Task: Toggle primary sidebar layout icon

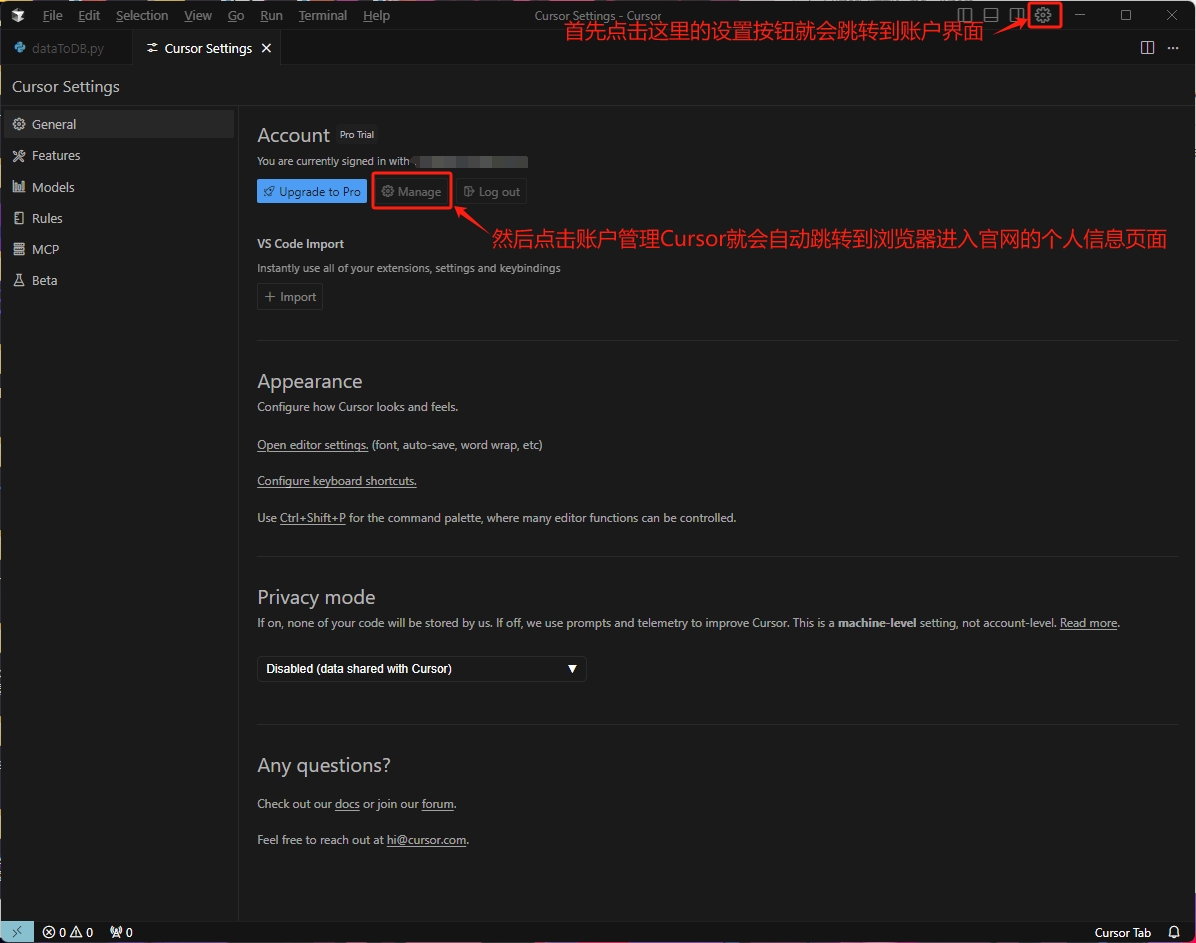Action: click(965, 15)
